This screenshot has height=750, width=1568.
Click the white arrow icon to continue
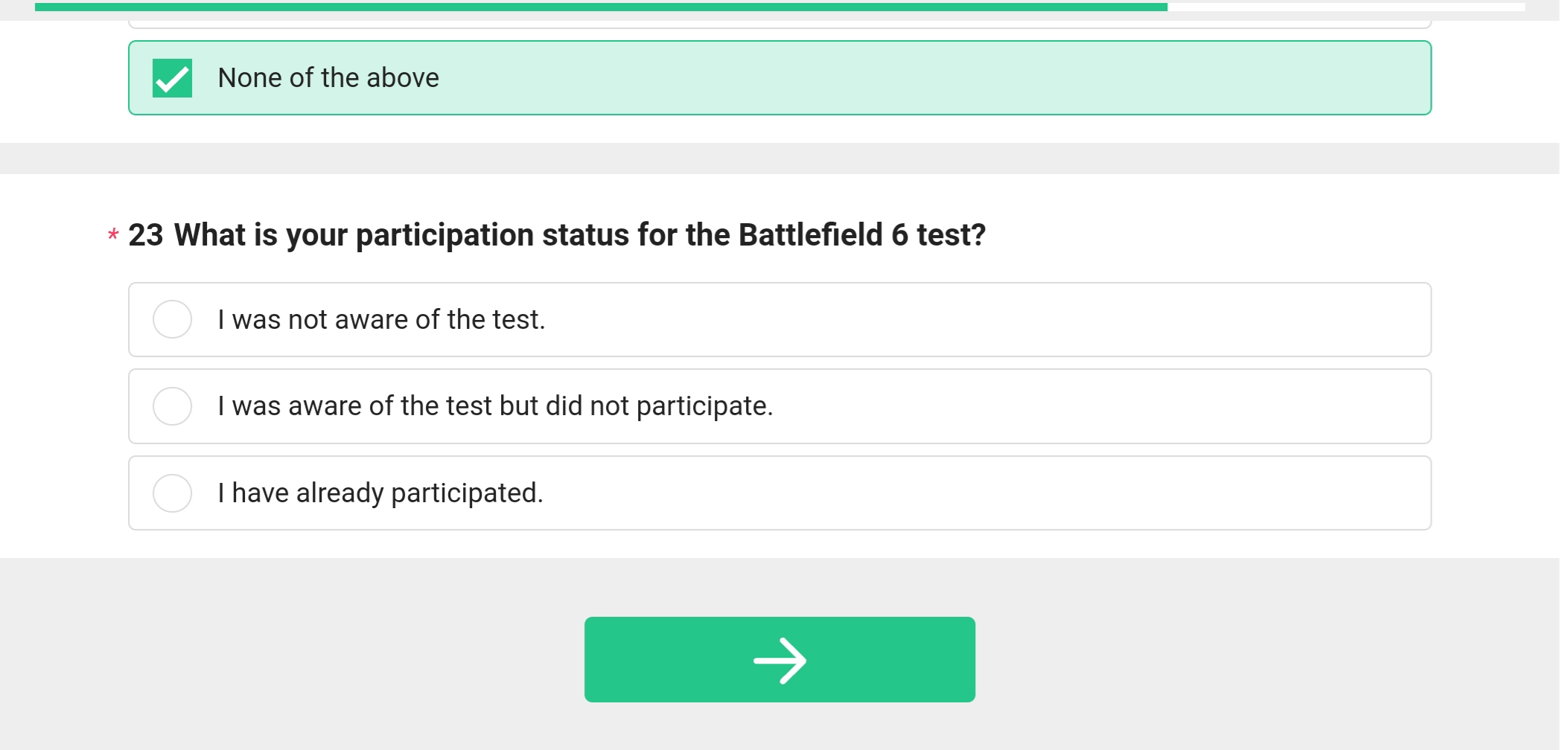coord(780,660)
